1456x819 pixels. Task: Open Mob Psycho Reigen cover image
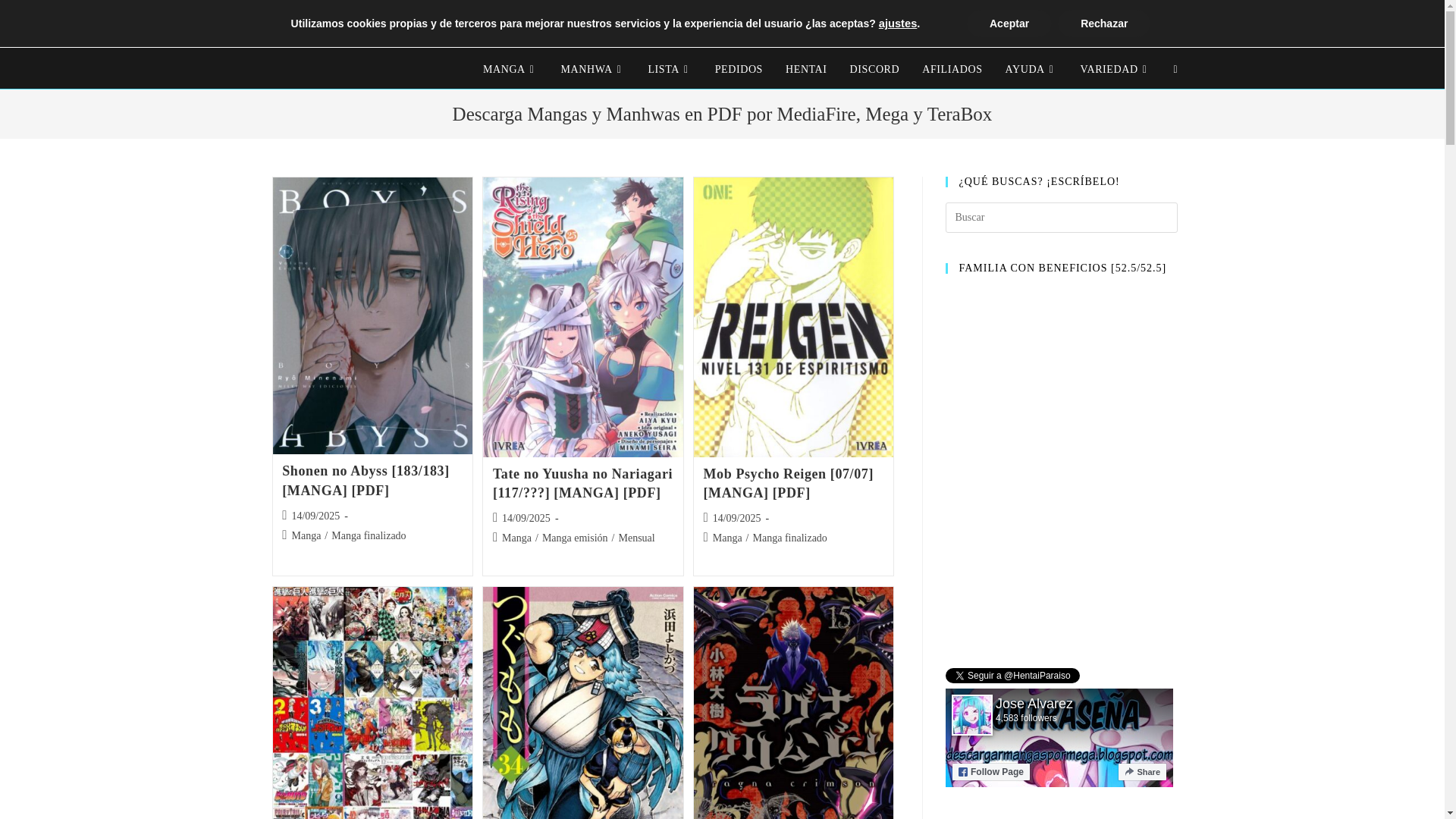point(793,317)
